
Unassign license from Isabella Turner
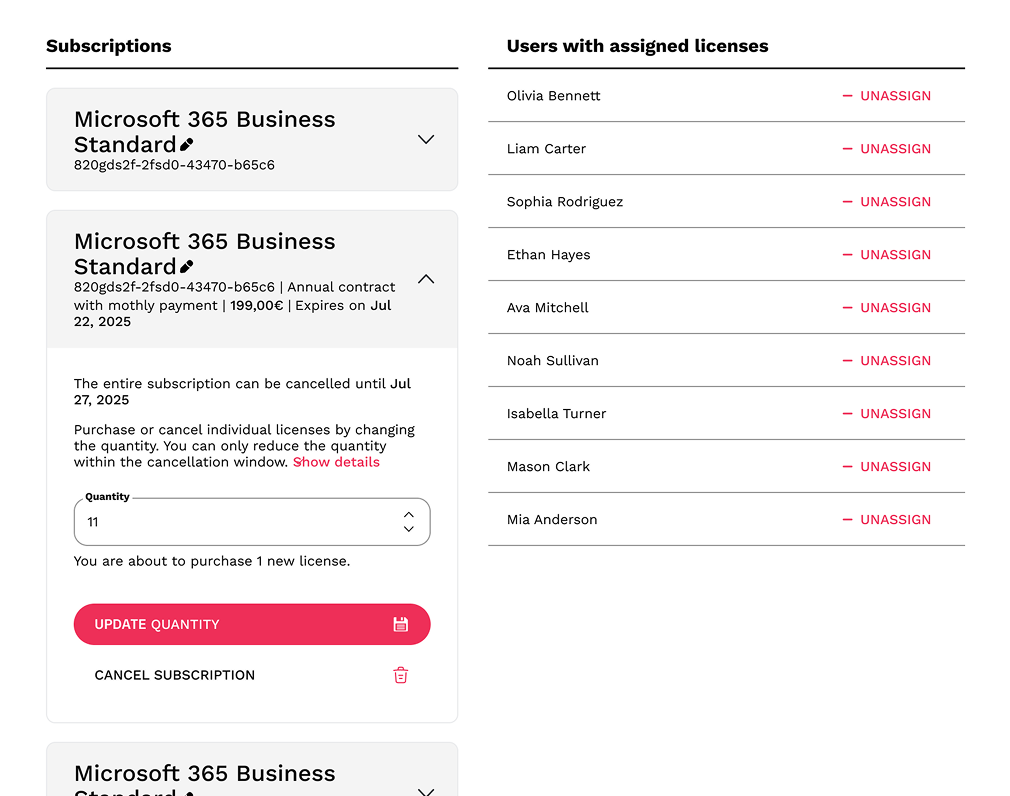(x=886, y=414)
